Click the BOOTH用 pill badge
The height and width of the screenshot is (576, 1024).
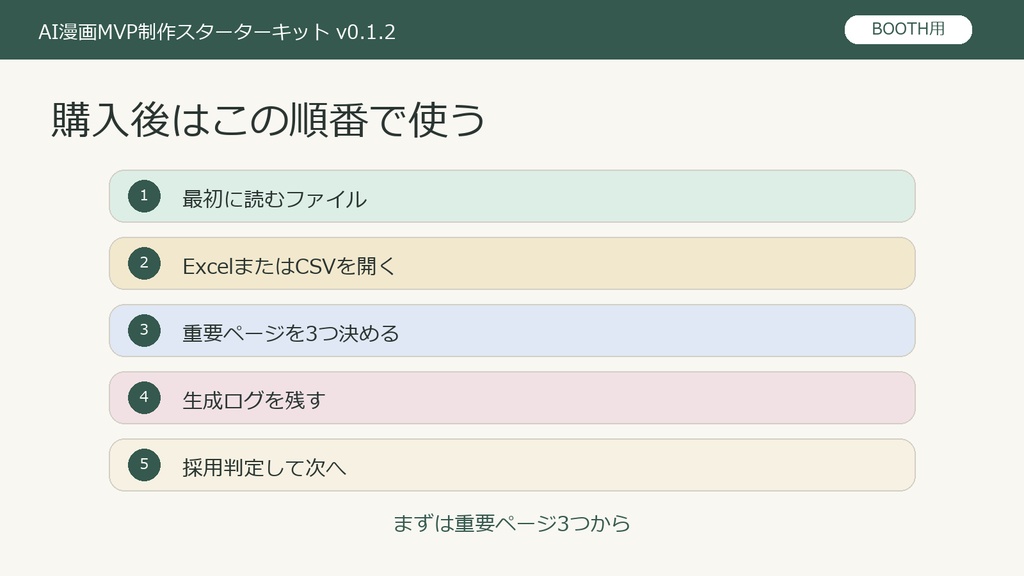[908, 29]
